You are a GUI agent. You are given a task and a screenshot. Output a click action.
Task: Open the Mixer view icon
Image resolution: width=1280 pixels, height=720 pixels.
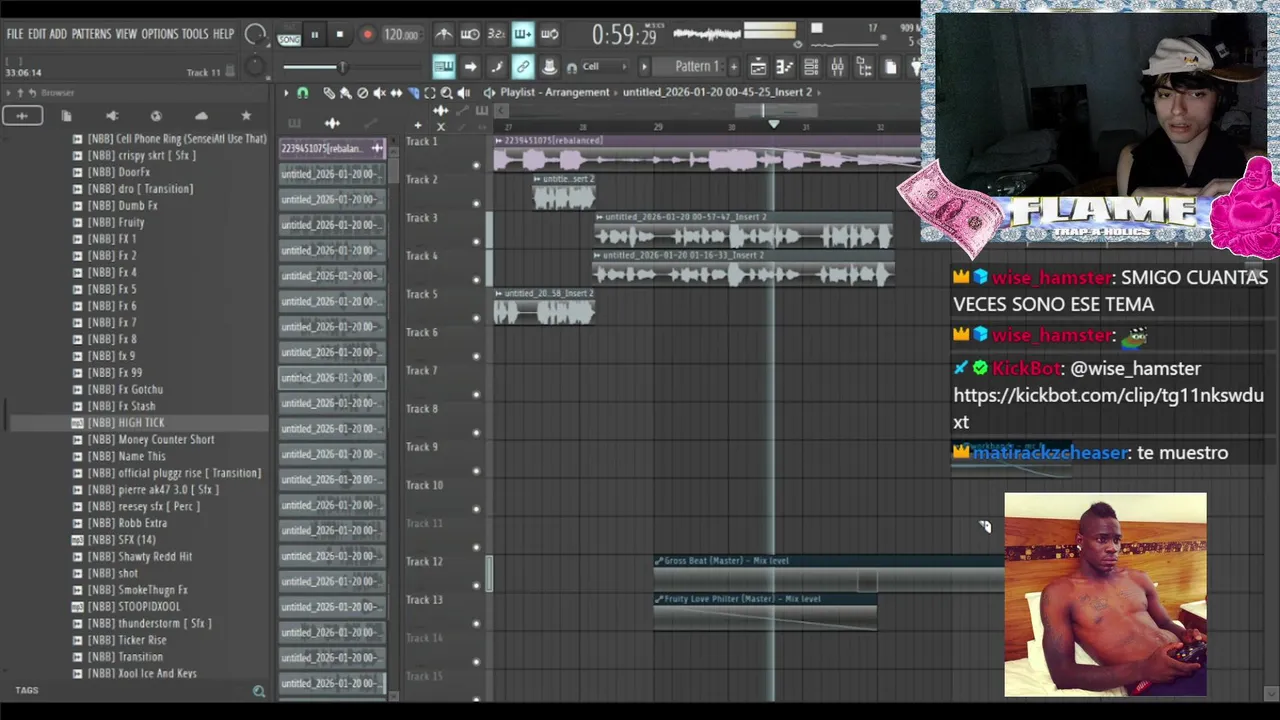tap(837, 67)
